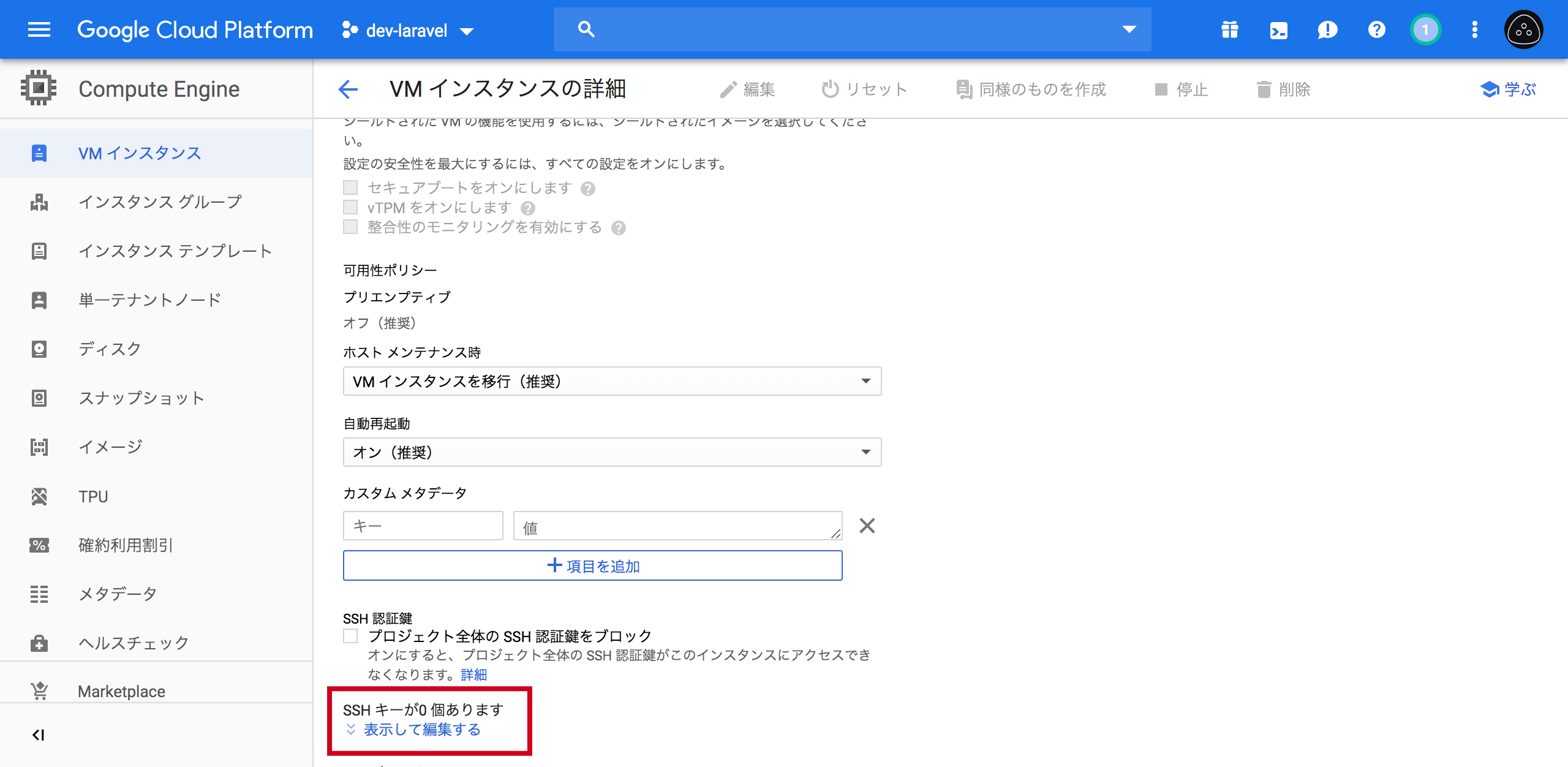Screen dimensions: 1568x767
Task: Toggle vTPM をオンにします checkbox
Action: pyautogui.click(x=350, y=207)
